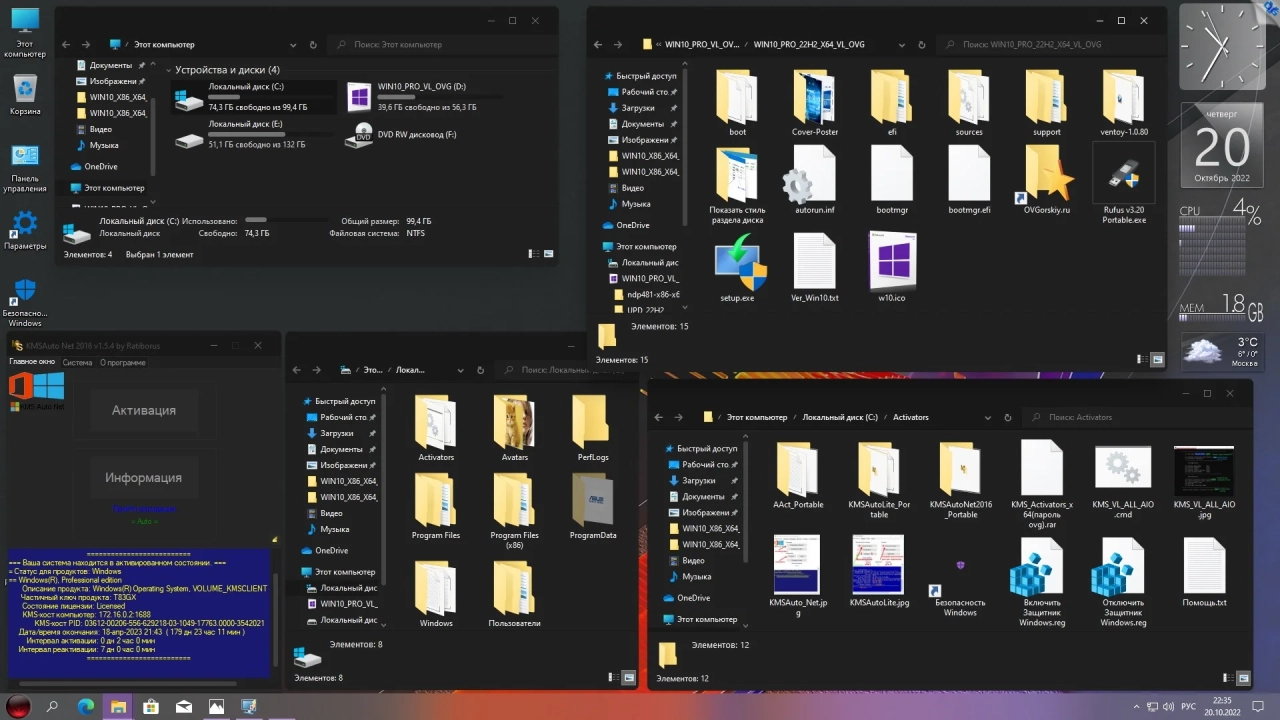Switch WIN10_PRO_22H2 window to details view

(x=1142, y=359)
